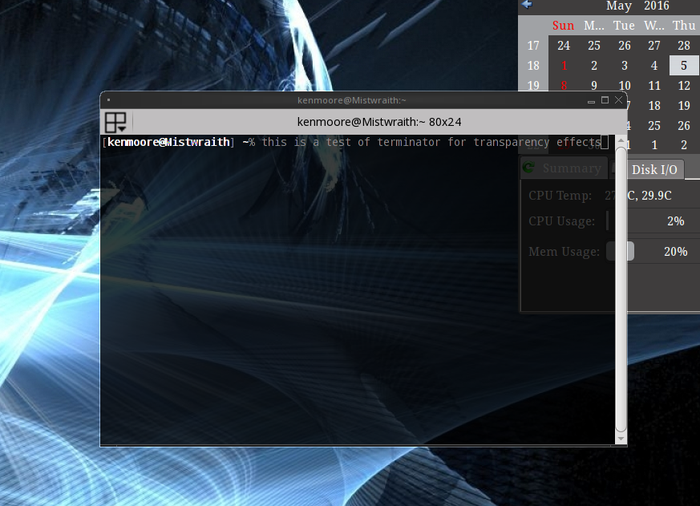Switch to the Disk I/O tab
Image resolution: width=700 pixels, height=506 pixels.
point(654,169)
